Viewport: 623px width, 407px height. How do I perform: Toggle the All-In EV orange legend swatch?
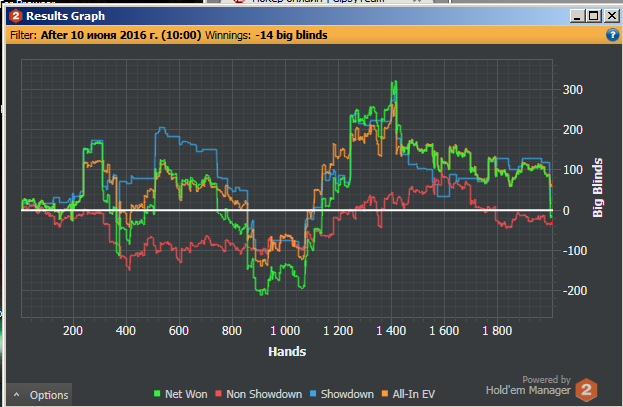385,394
